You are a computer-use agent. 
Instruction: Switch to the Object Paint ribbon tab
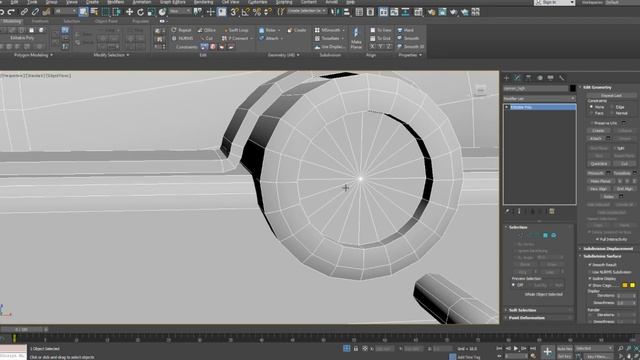pos(106,21)
